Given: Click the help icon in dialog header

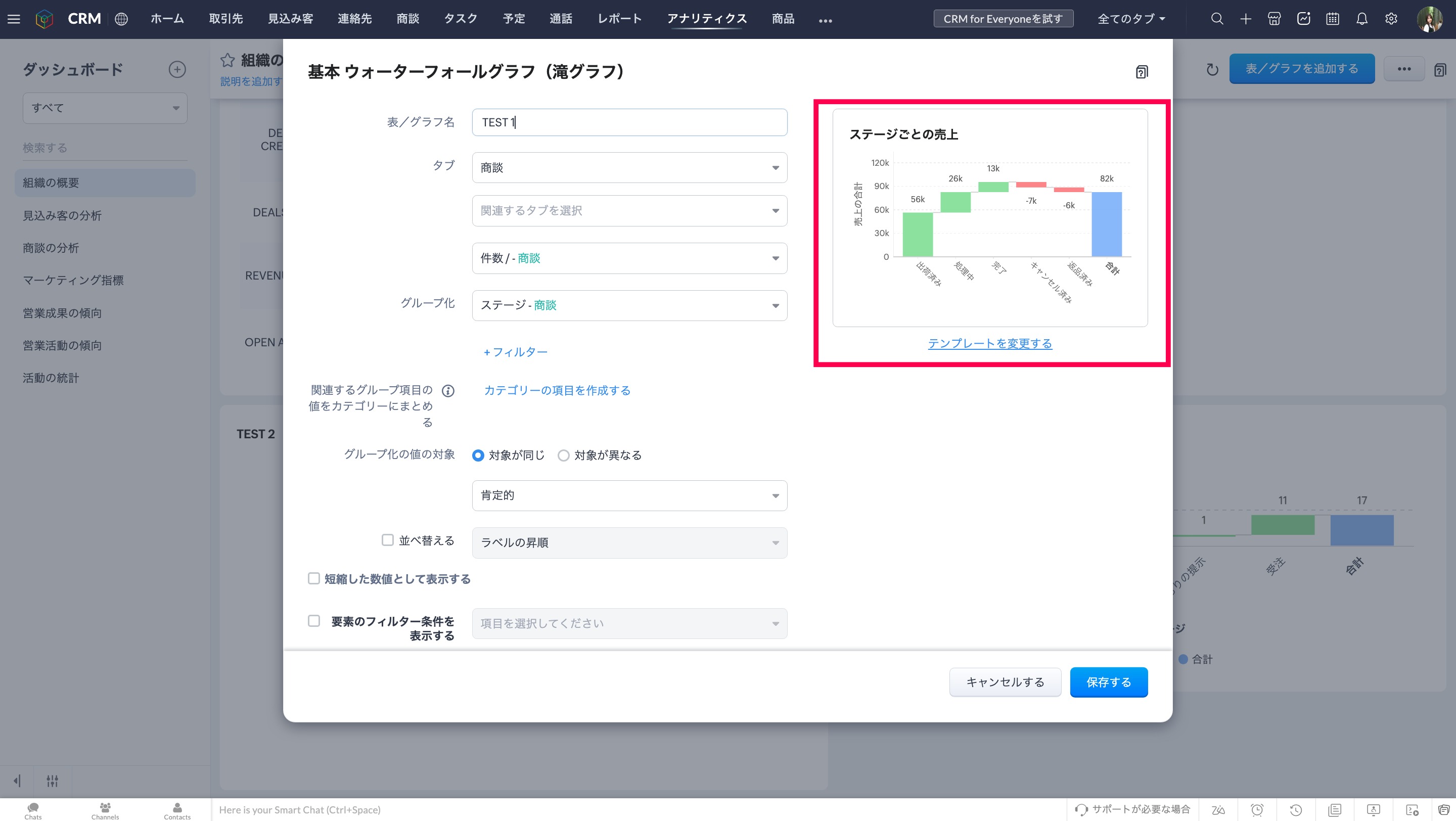Looking at the screenshot, I should (1141, 72).
